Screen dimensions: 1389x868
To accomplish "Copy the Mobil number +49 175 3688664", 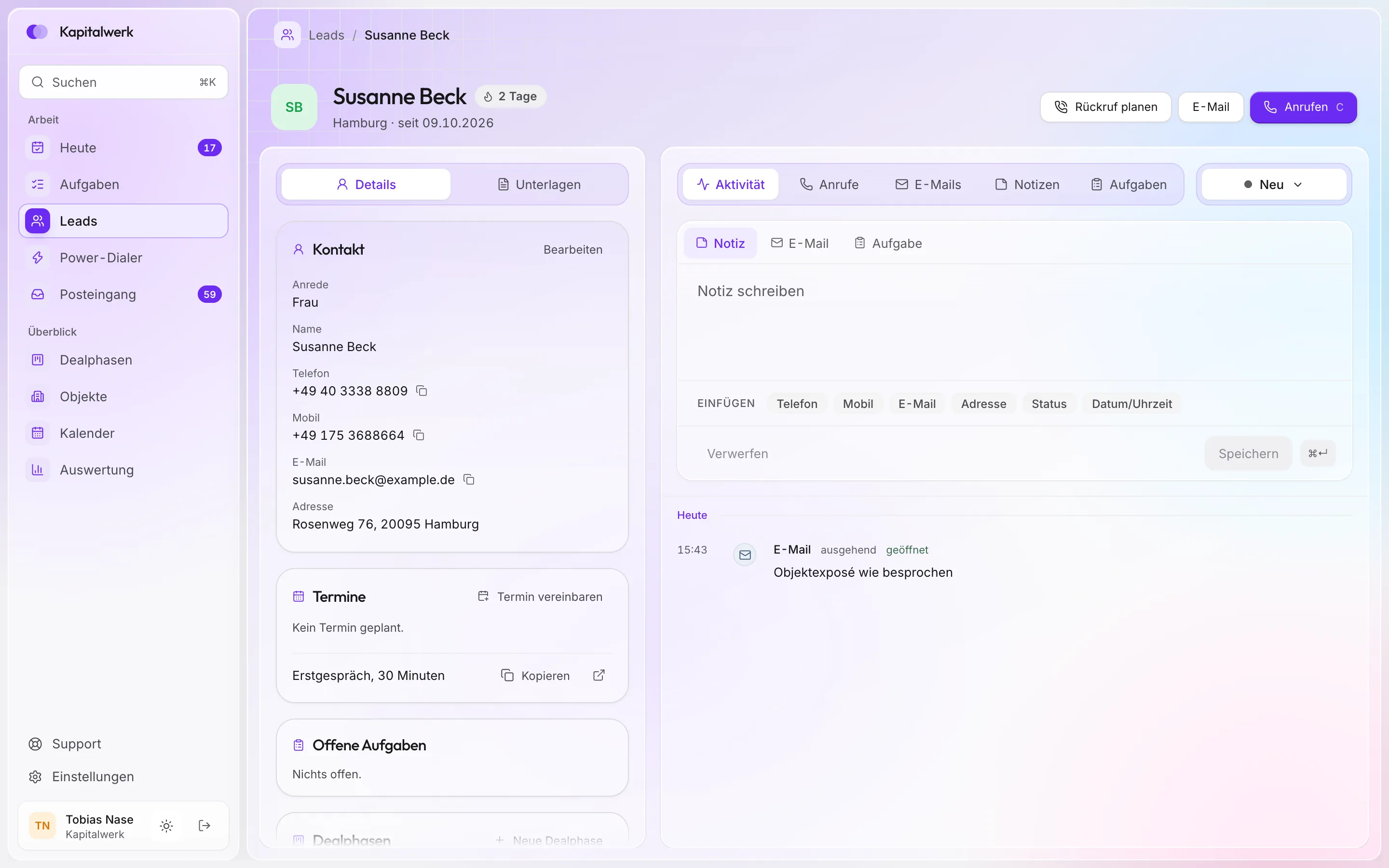I will (x=419, y=435).
